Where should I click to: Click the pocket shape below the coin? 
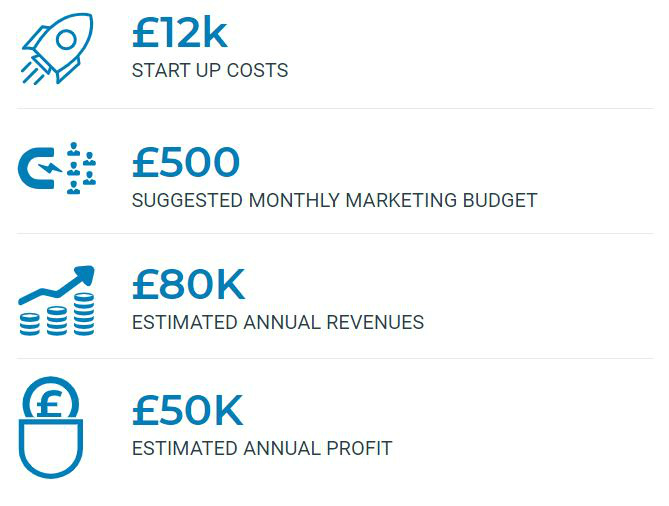tap(51, 450)
